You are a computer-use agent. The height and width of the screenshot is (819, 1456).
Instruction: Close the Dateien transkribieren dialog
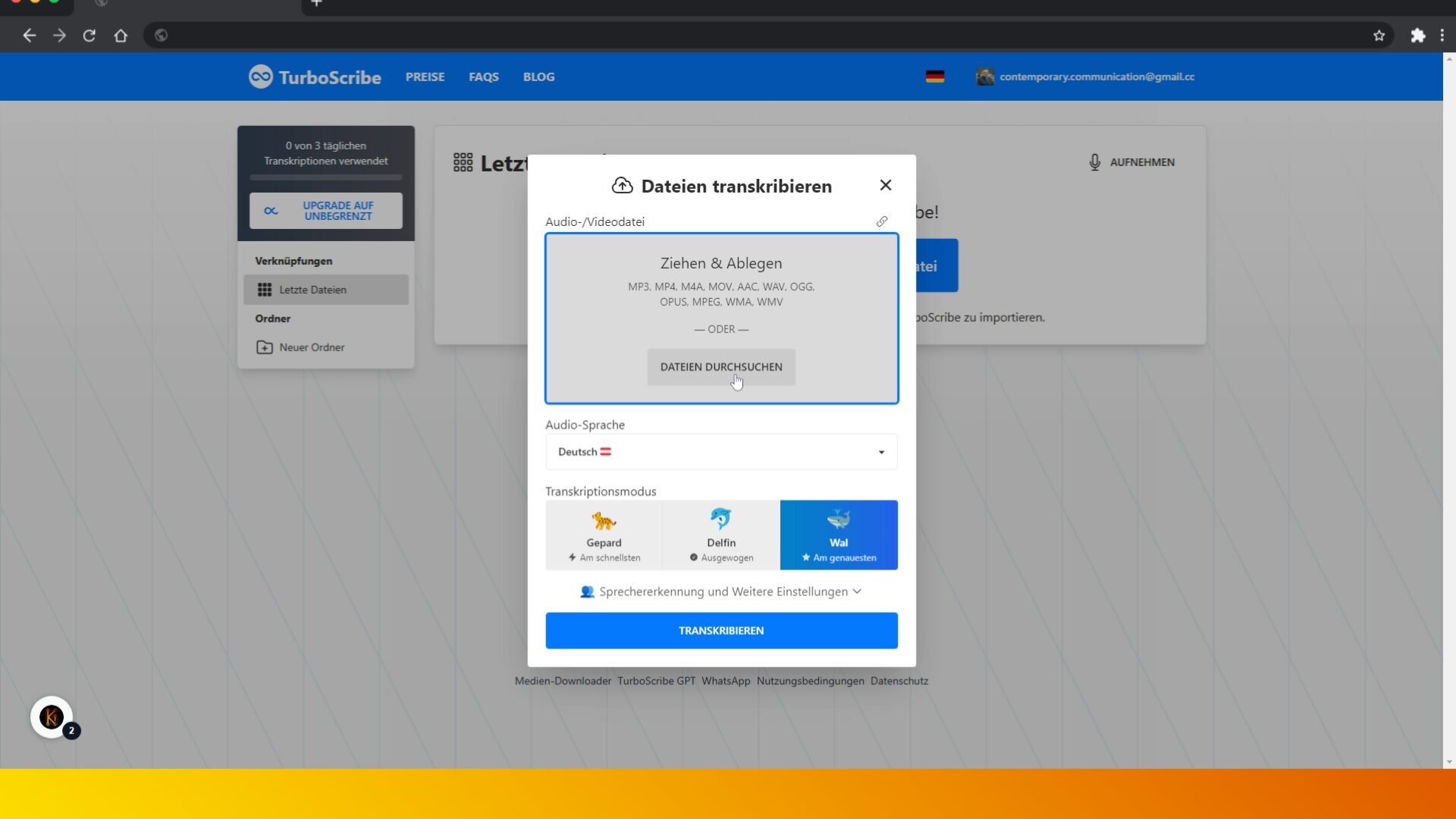click(x=886, y=185)
